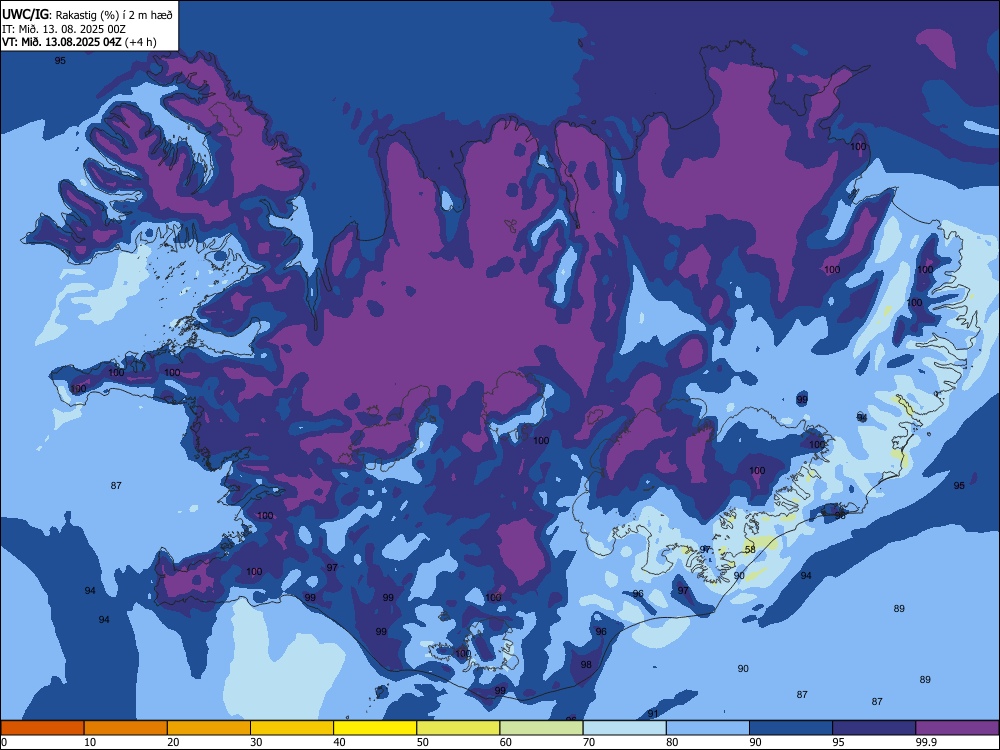Pick the yellow-green 50–60 legend swatch

459,728
